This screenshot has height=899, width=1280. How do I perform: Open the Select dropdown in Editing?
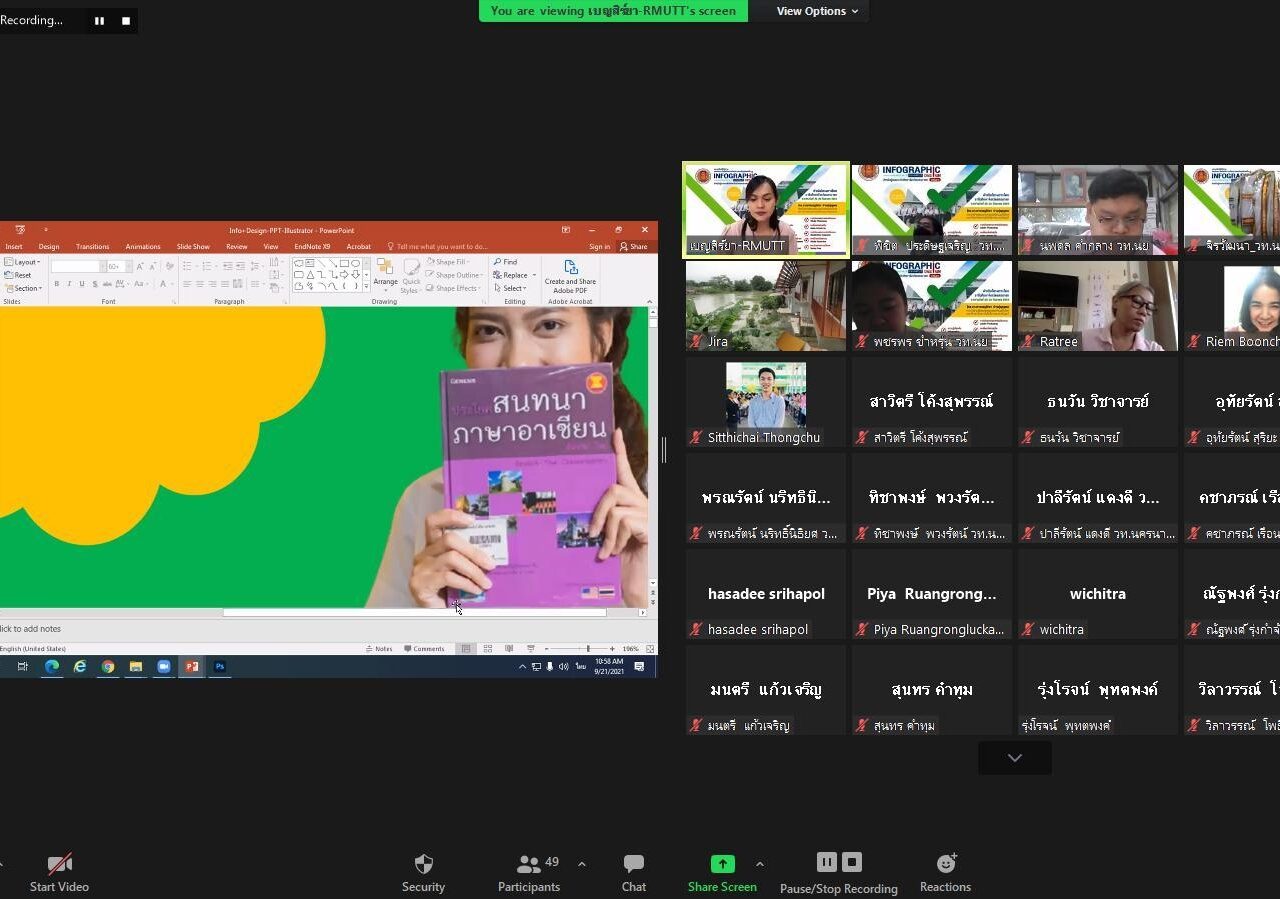click(510, 288)
